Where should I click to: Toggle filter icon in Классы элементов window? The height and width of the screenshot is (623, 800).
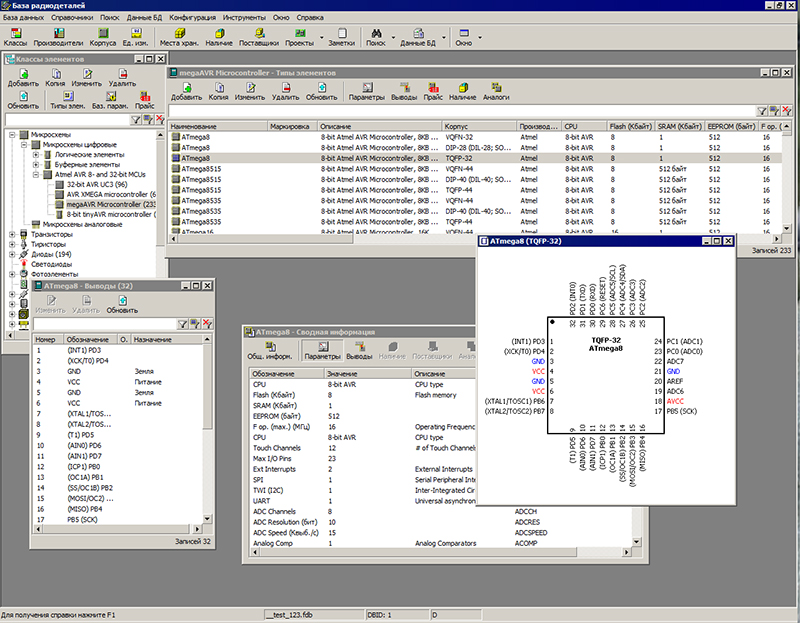[x=136, y=120]
